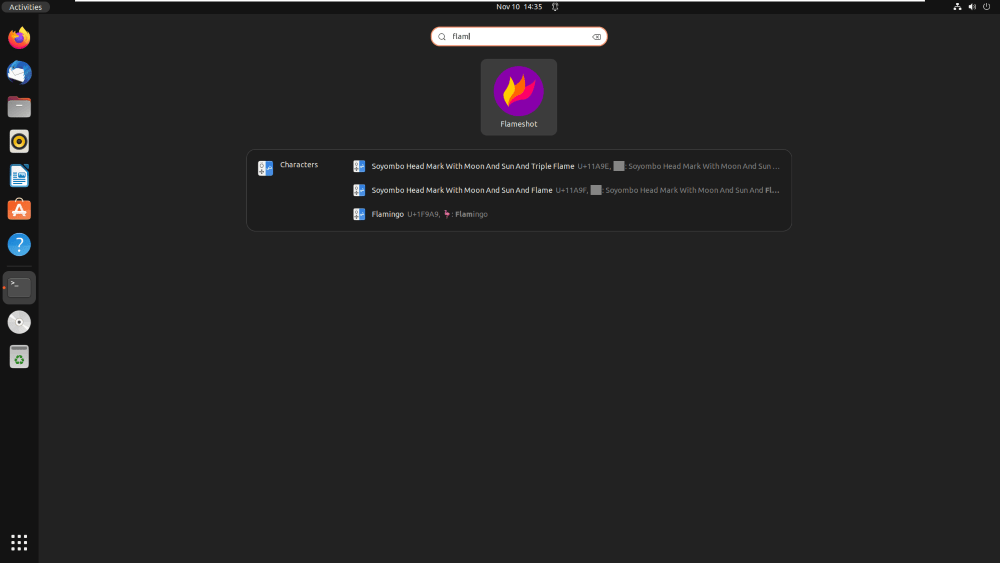Open the power menu in the top bar
This screenshot has width=1000, height=563.
tap(987, 7)
